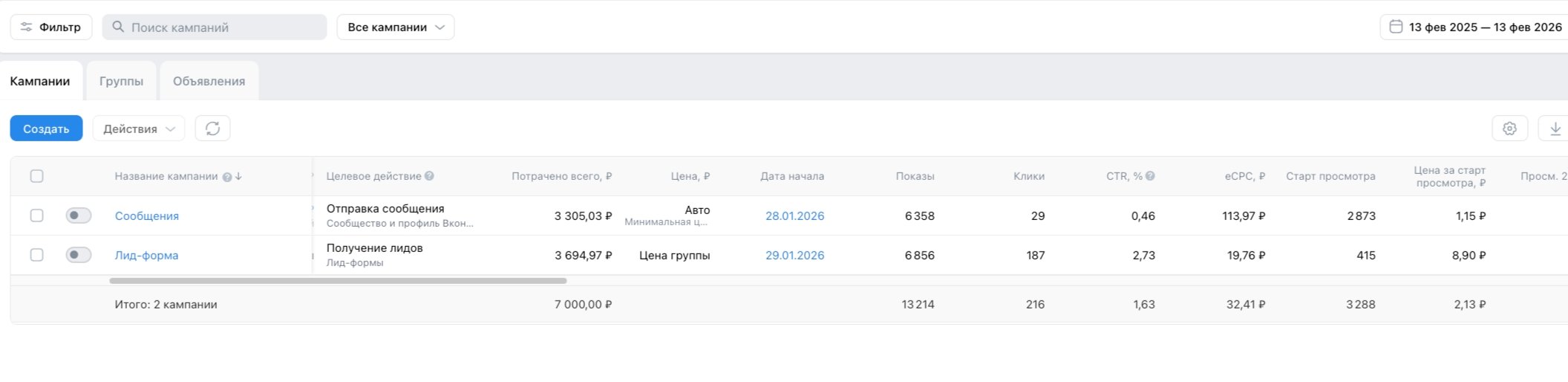This screenshot has width=1568, height=382.
Task: Click the calendar icon in date range
Action: click(1396, 27)
